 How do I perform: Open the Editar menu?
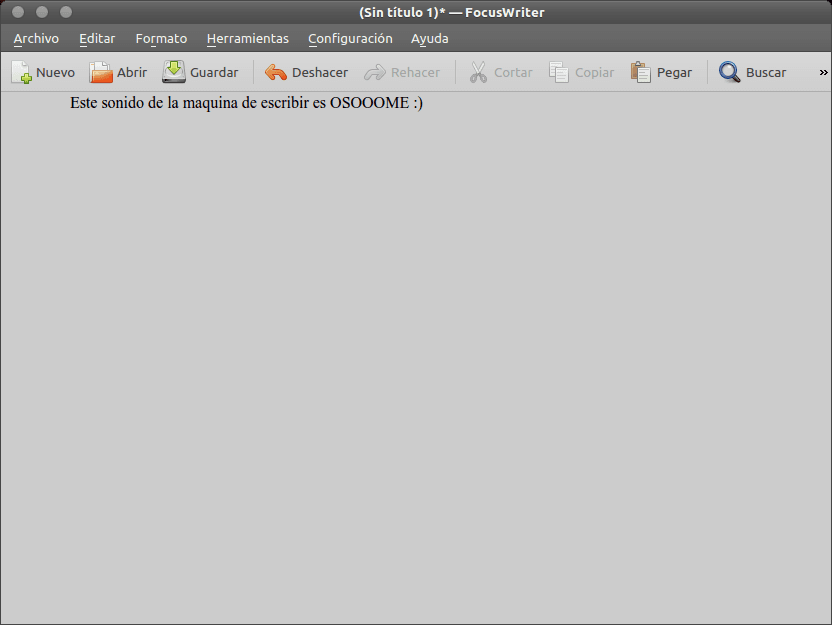click(97, 38)
